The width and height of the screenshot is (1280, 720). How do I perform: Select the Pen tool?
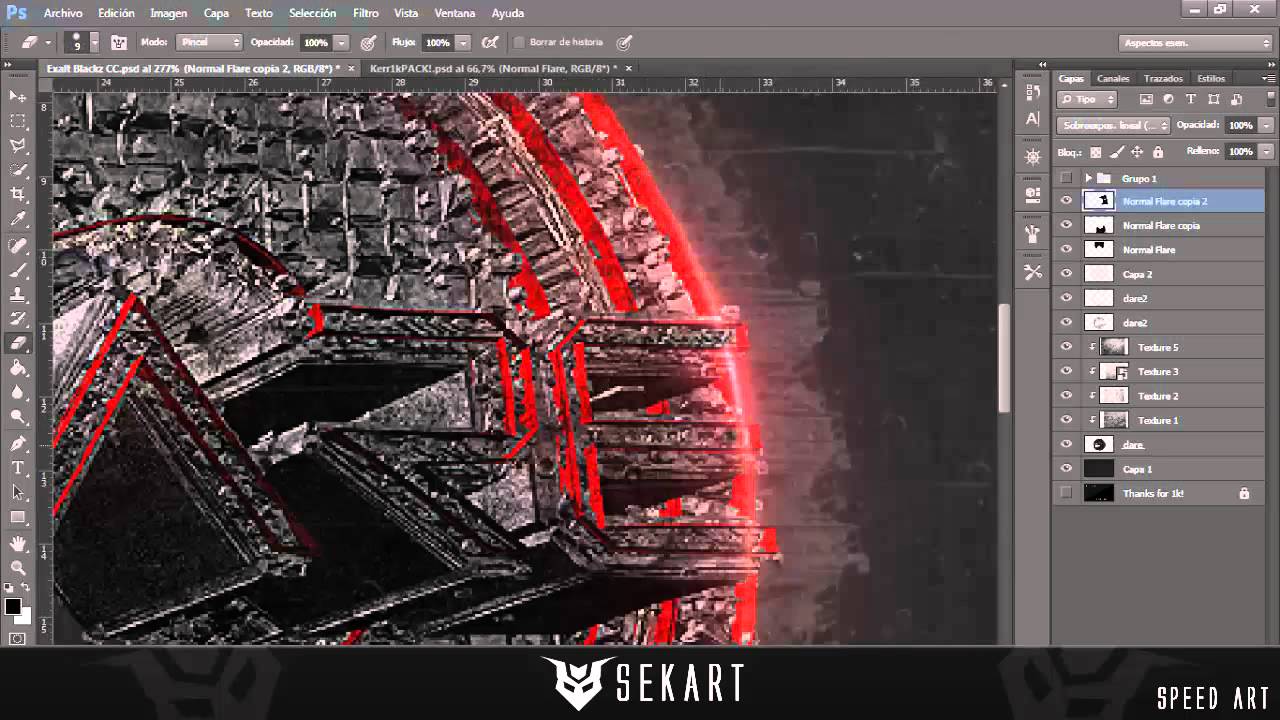click(18, 443)
